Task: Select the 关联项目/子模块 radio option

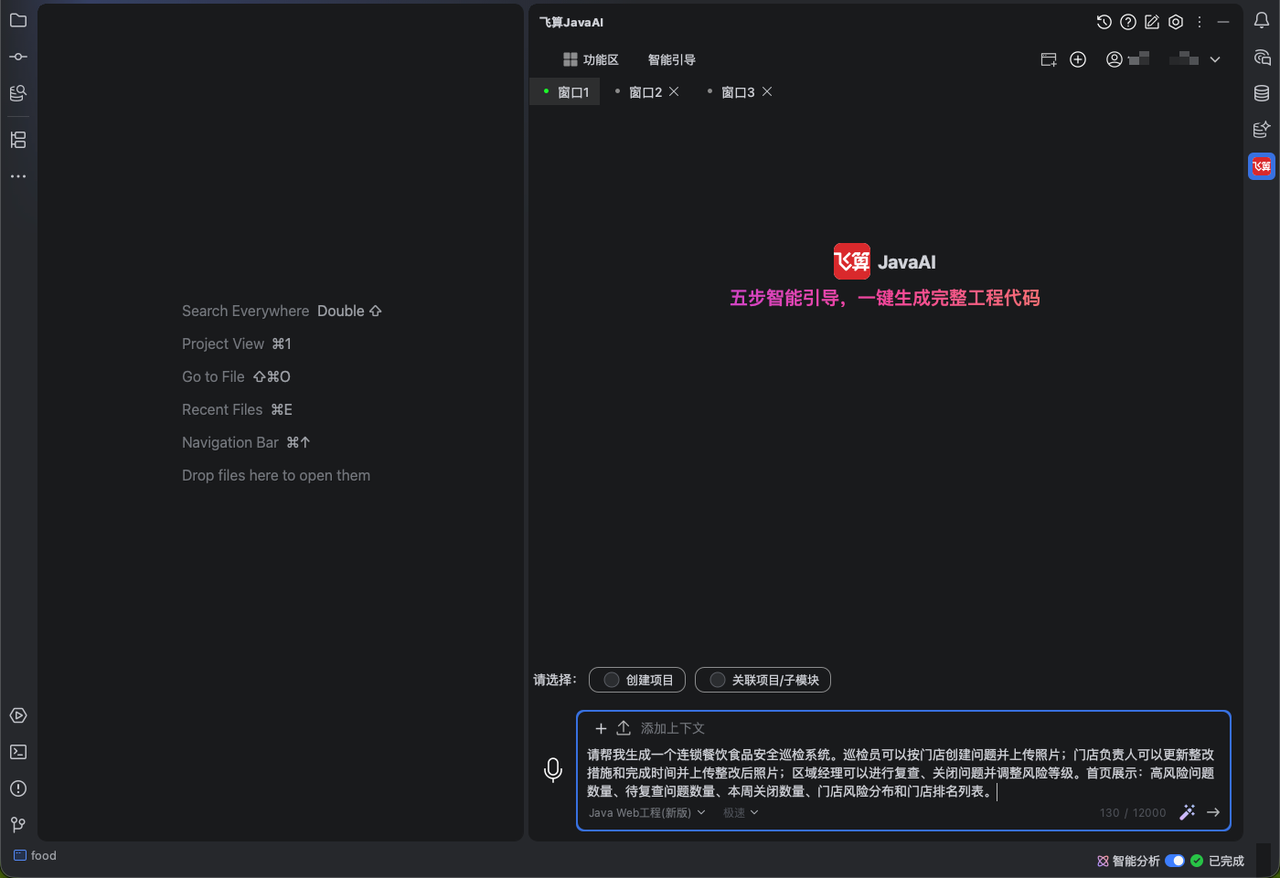Action: (763, 680)
